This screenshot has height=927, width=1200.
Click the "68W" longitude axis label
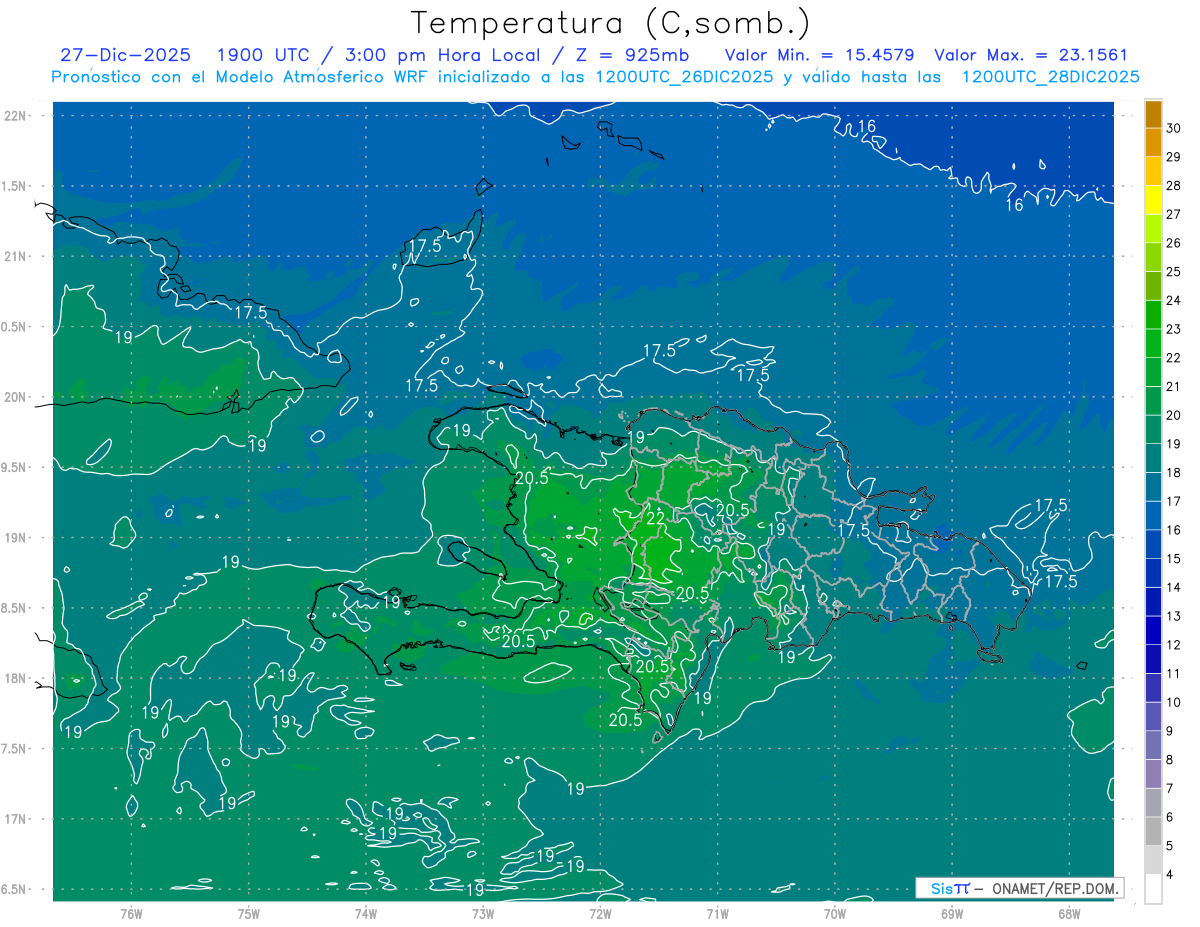[x=1069, y=913]
